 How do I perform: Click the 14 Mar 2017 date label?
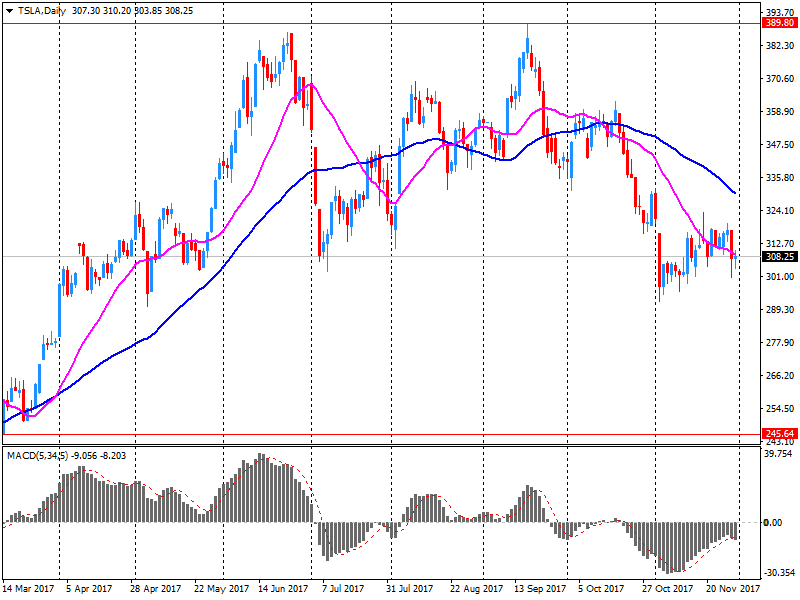(x=30, y=590)
